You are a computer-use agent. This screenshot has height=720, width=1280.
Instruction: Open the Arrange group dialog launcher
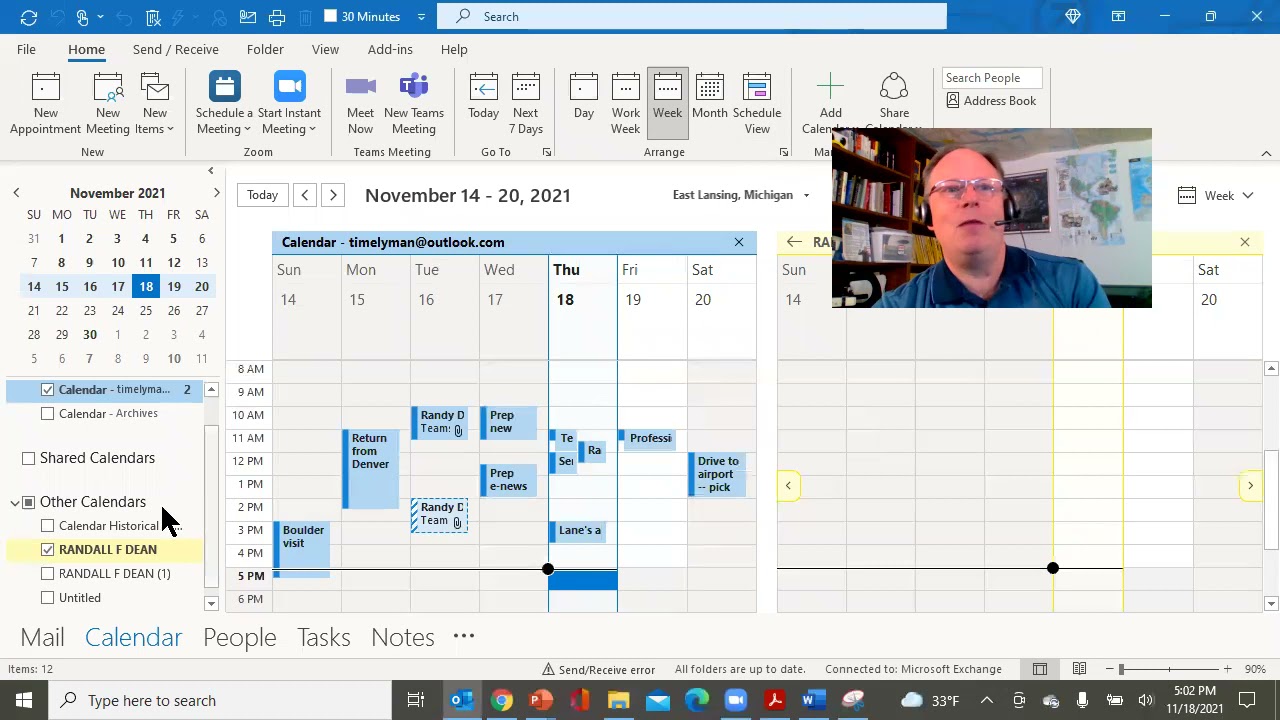click(x=783, y=152)
